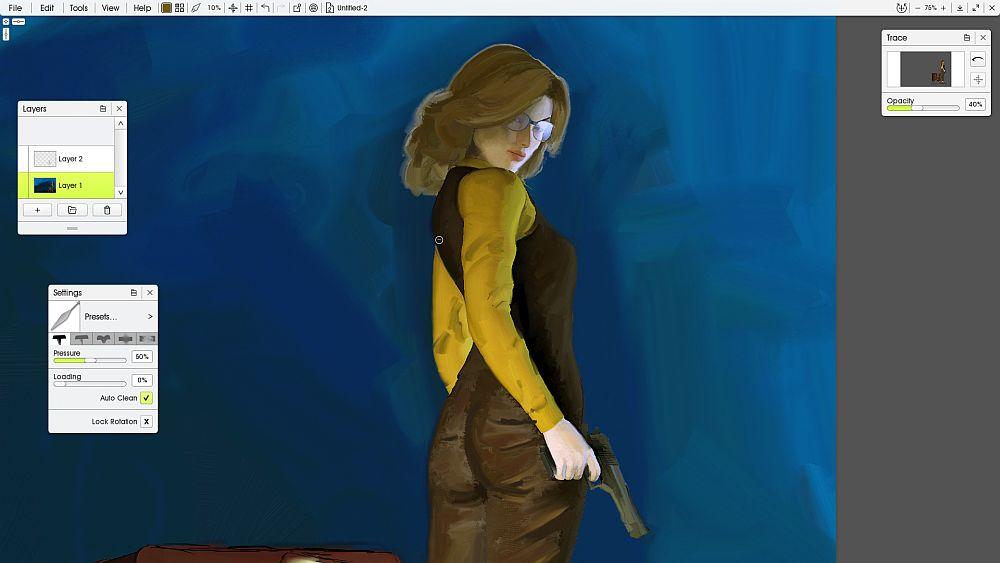Add a new layer with plus button

pos(37,210)
